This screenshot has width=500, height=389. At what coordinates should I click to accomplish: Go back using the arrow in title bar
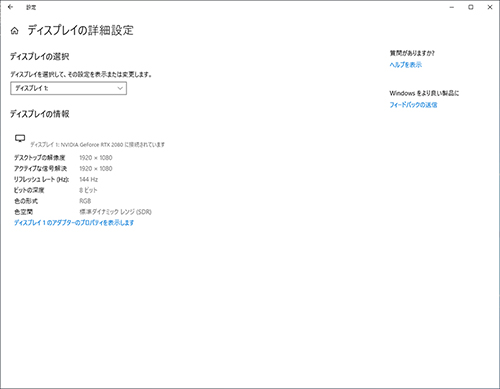point(10,7)
